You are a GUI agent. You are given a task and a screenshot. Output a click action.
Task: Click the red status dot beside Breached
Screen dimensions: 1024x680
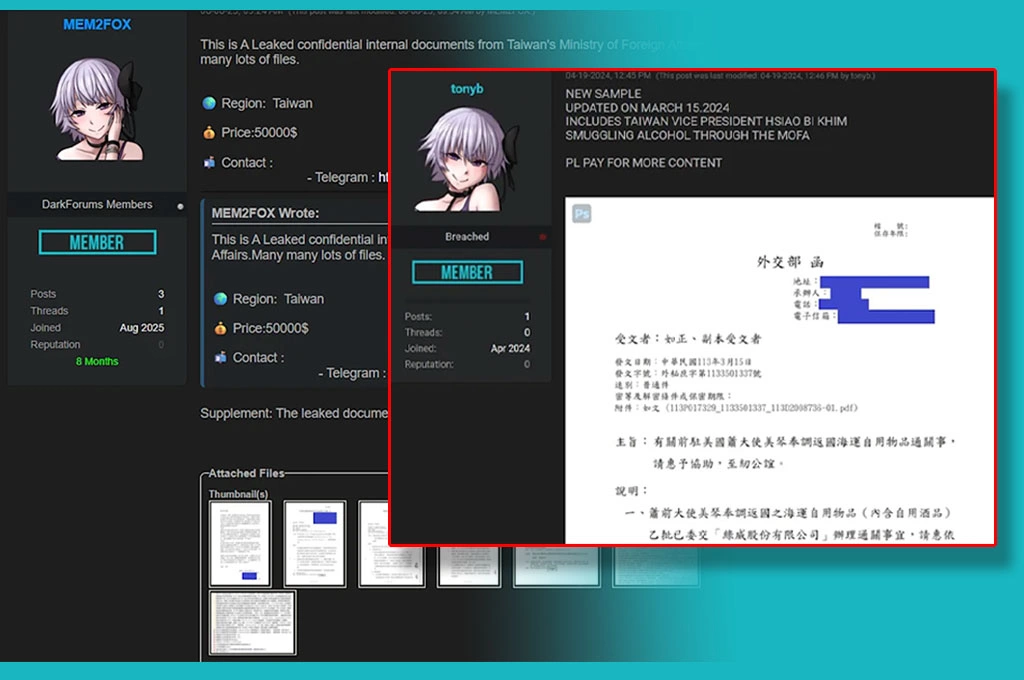(x=542, y=237)
